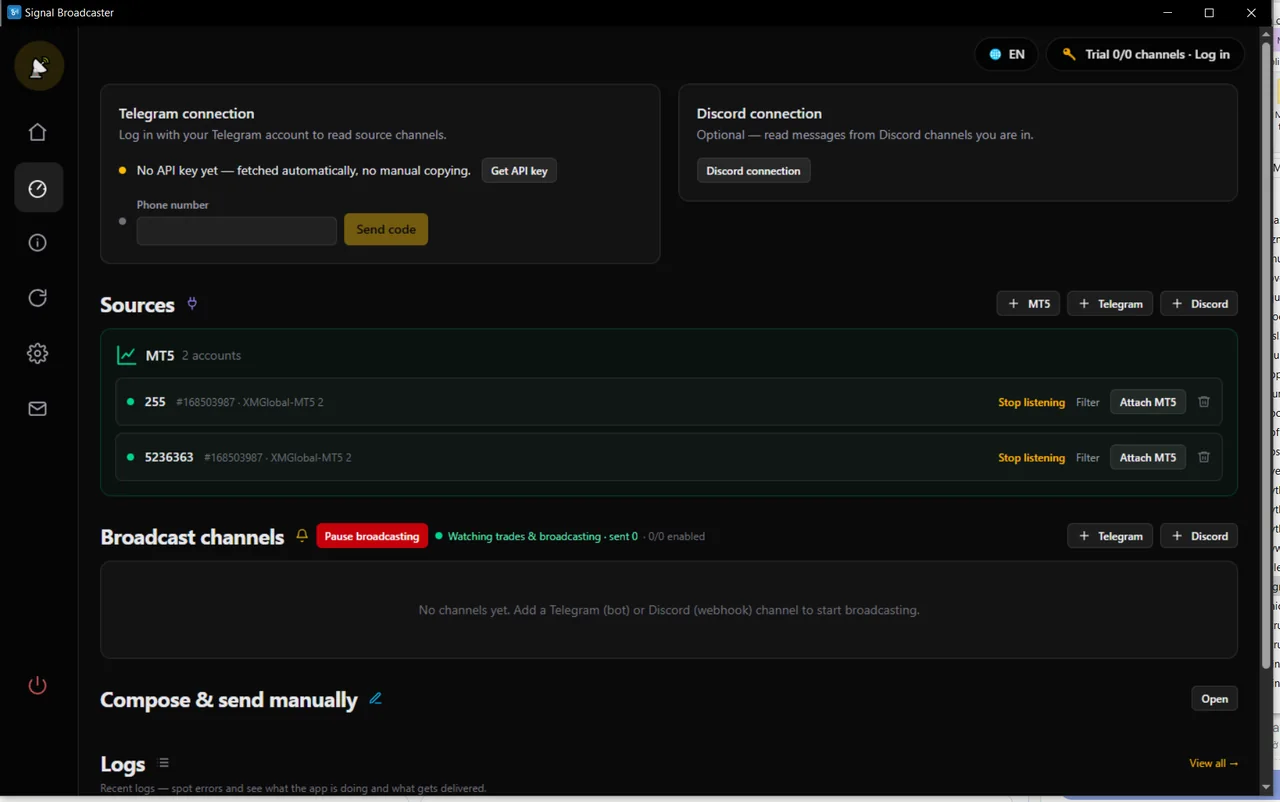Click the '2 accounts' label
This screenshot has height=802, width=1280.
211,355
